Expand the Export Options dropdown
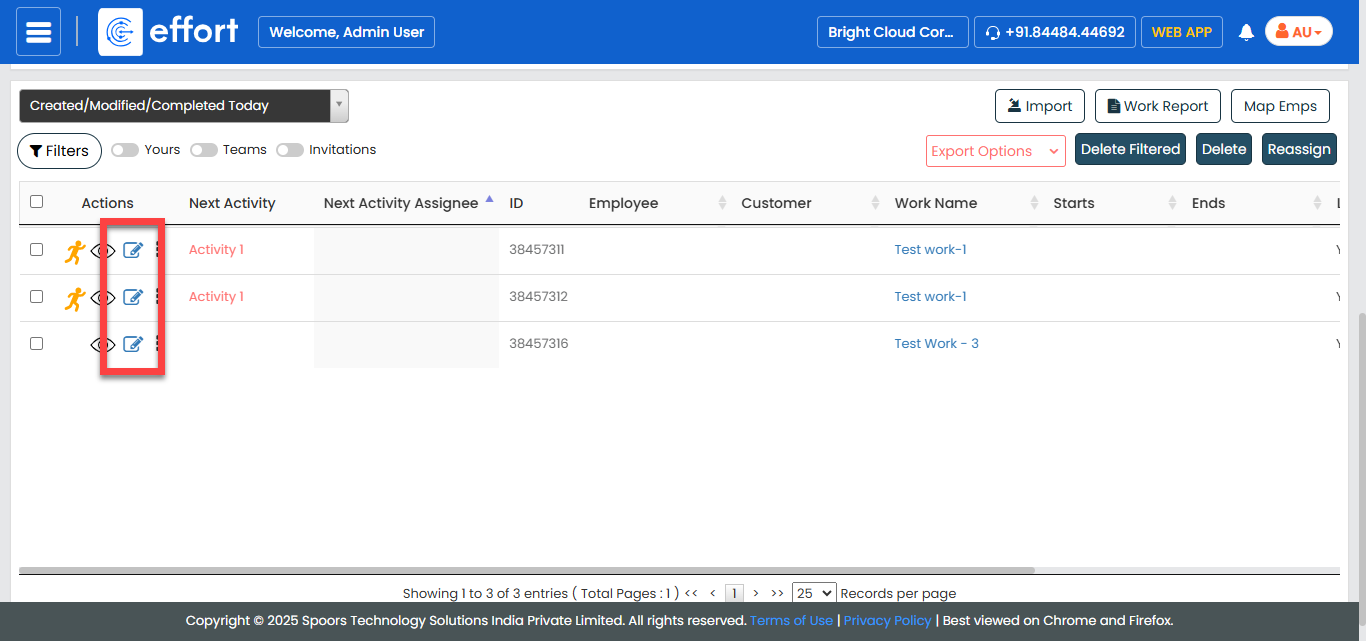This screenshot has width=1366, height=641. tap(995, 151)
